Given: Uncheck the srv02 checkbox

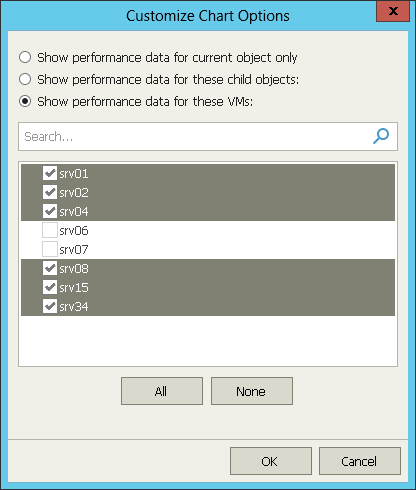Looking at the screenshot, I should coord(50,192).
